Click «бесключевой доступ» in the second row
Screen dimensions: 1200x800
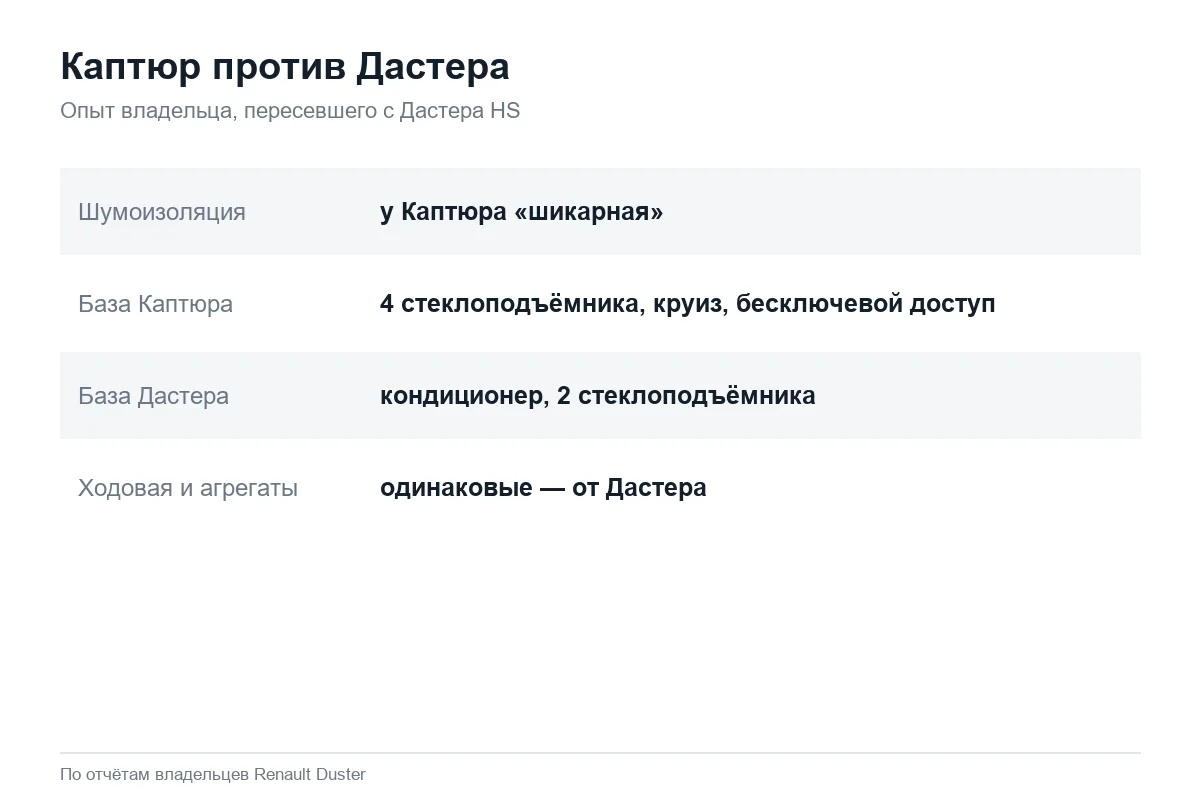[x=866, y=304]
